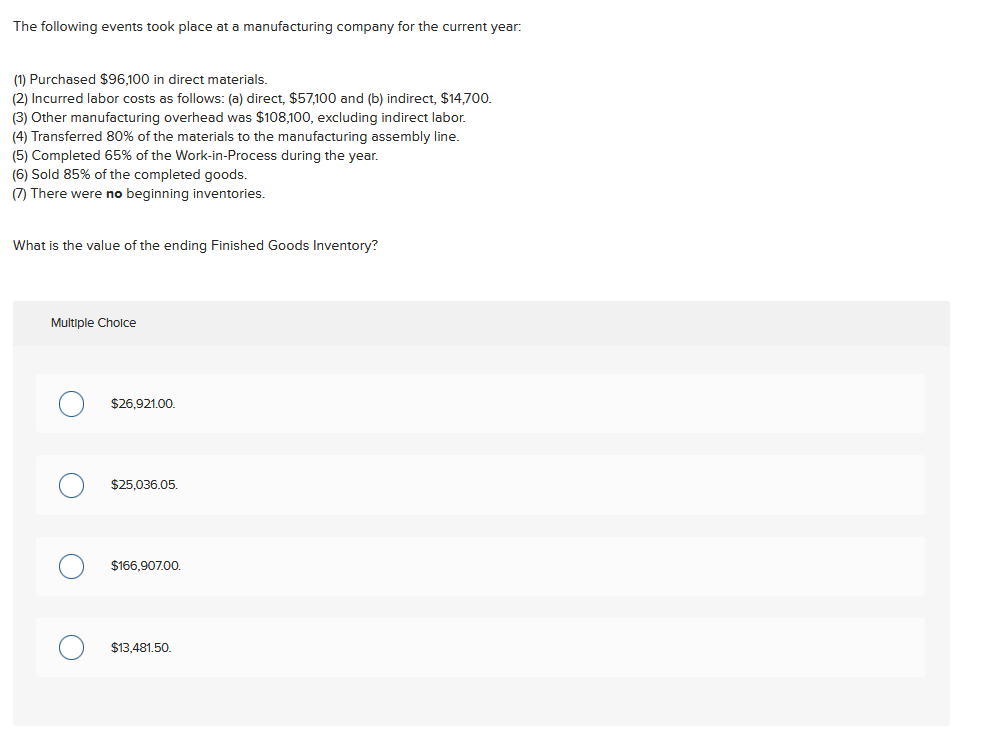Click the ending Finished Goods Inventory question
This screenshot has height=749, width=1002.
click(x=195, y=246)
